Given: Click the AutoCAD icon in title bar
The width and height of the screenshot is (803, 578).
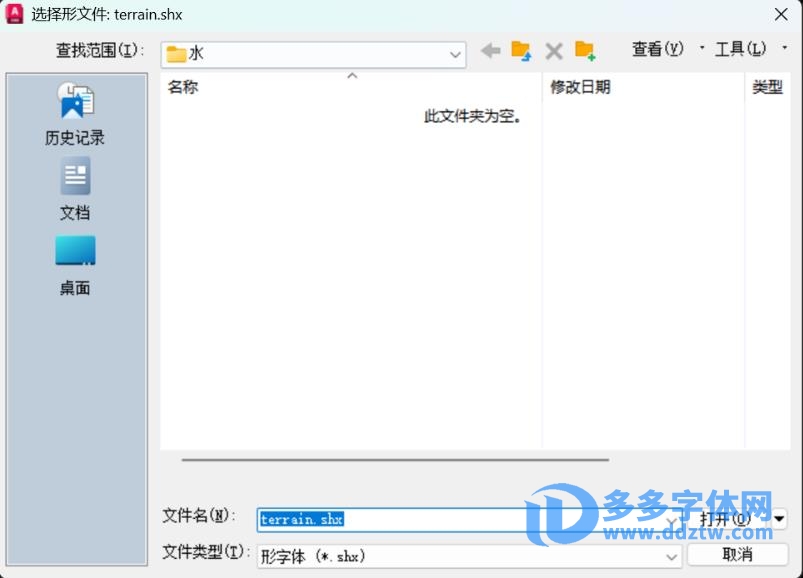Looking at the screenshot, I should [15, 14].
